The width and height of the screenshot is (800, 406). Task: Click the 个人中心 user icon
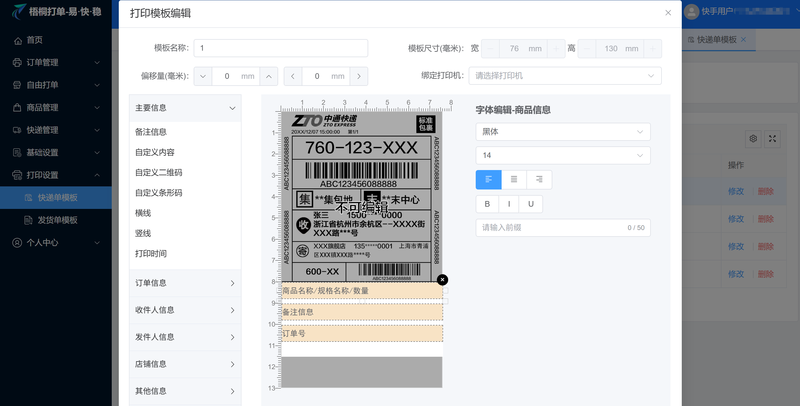(17, 243)
